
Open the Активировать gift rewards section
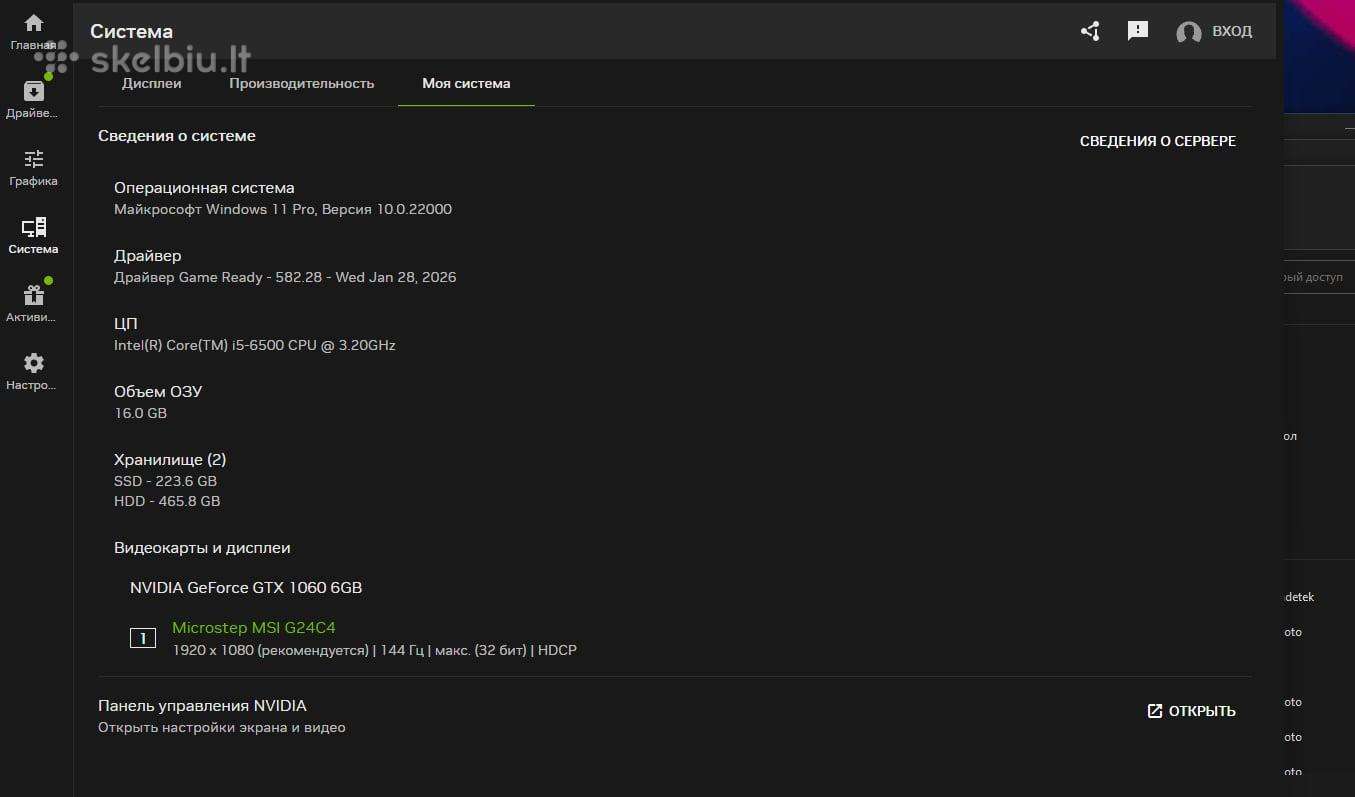pos(34,303)
